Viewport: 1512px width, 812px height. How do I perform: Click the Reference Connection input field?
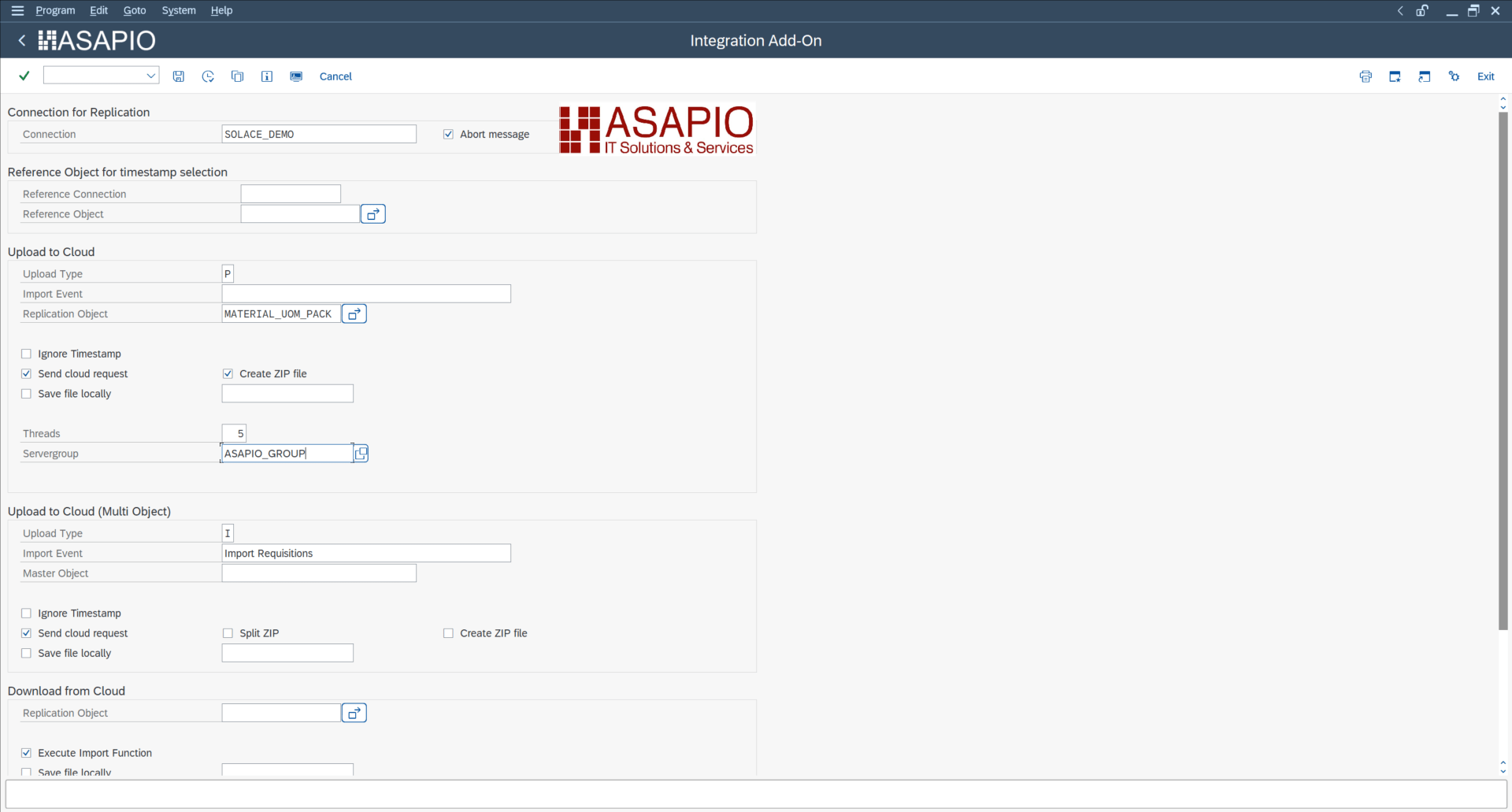291,194
